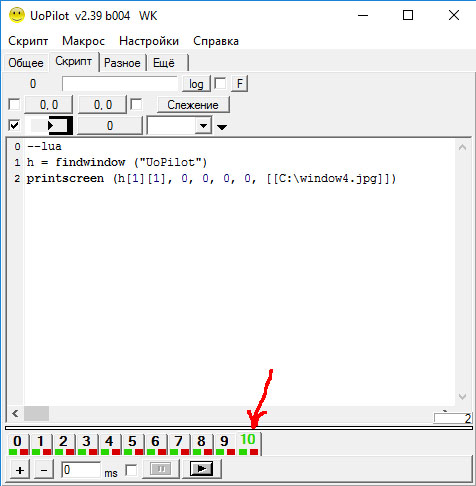Click the black down triangle beside the combo box
This screenshot has width=476, height=486.
[222, 127]
